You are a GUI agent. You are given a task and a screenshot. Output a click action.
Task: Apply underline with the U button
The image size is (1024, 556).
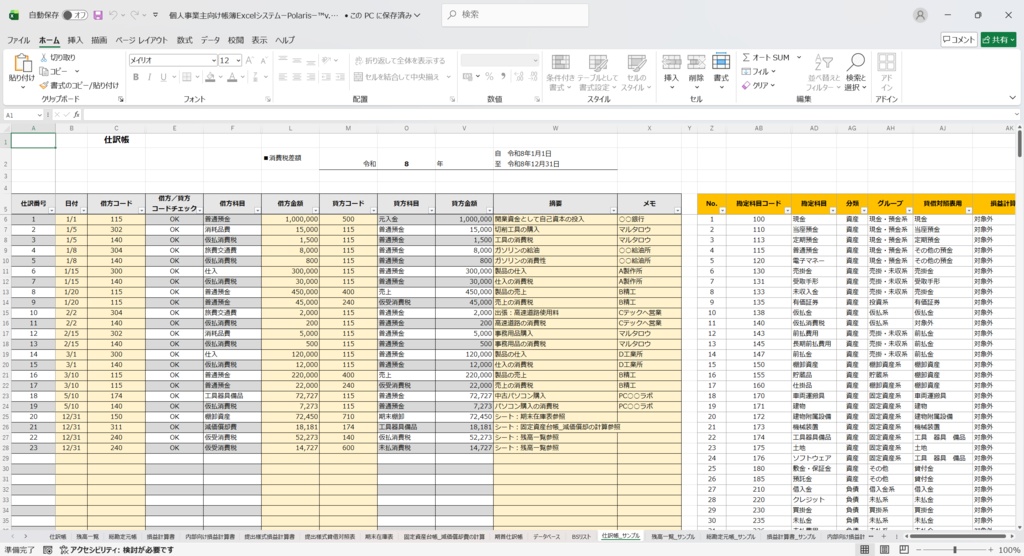pos(163,77)
